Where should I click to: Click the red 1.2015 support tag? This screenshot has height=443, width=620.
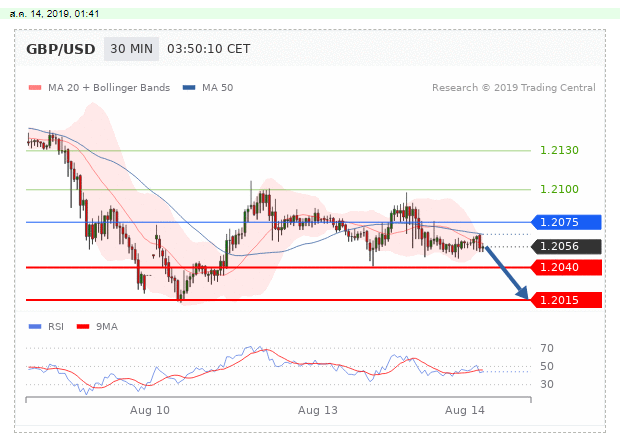[x=566, y=300]
